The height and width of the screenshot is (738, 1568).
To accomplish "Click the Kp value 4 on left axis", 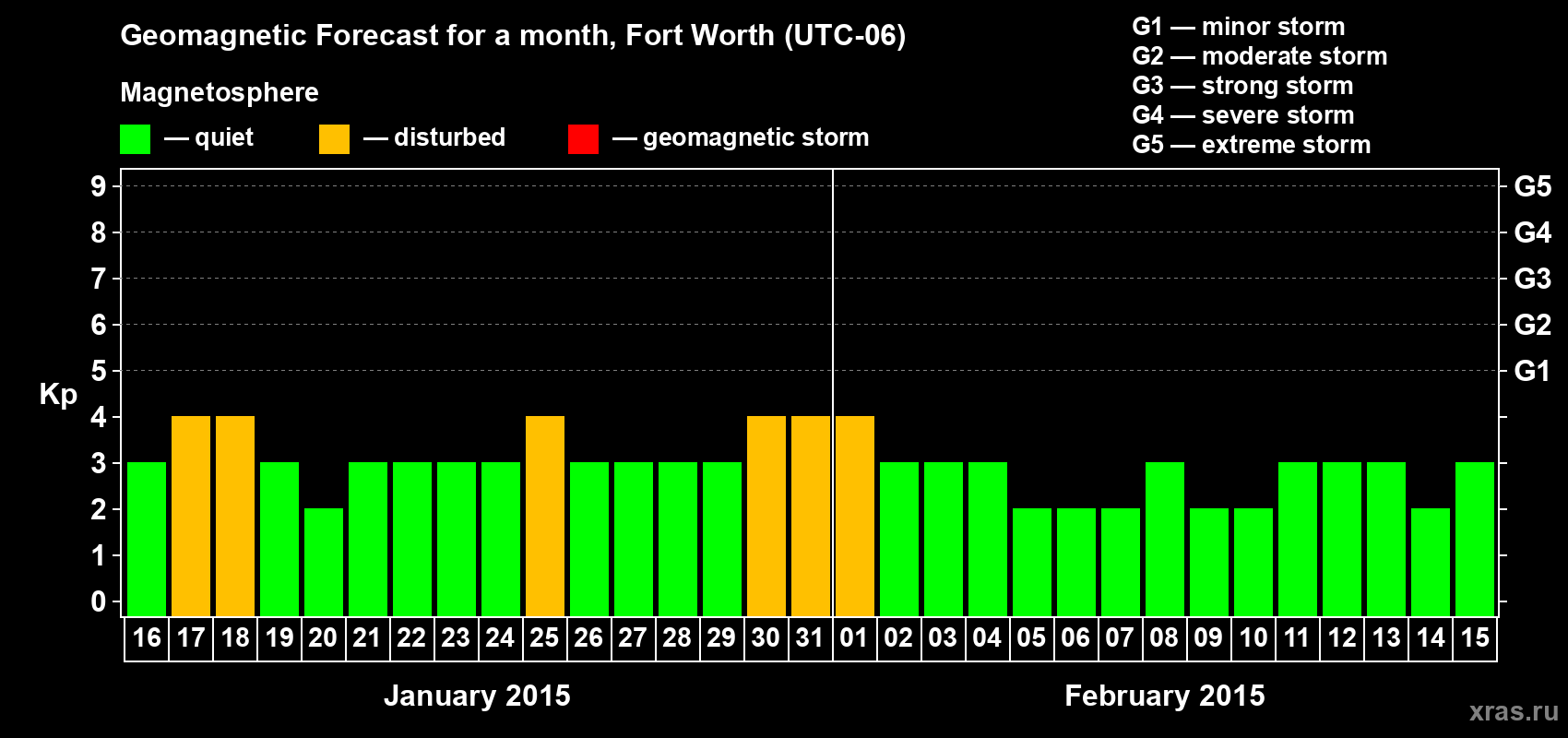I will click(x=99, y=417).
